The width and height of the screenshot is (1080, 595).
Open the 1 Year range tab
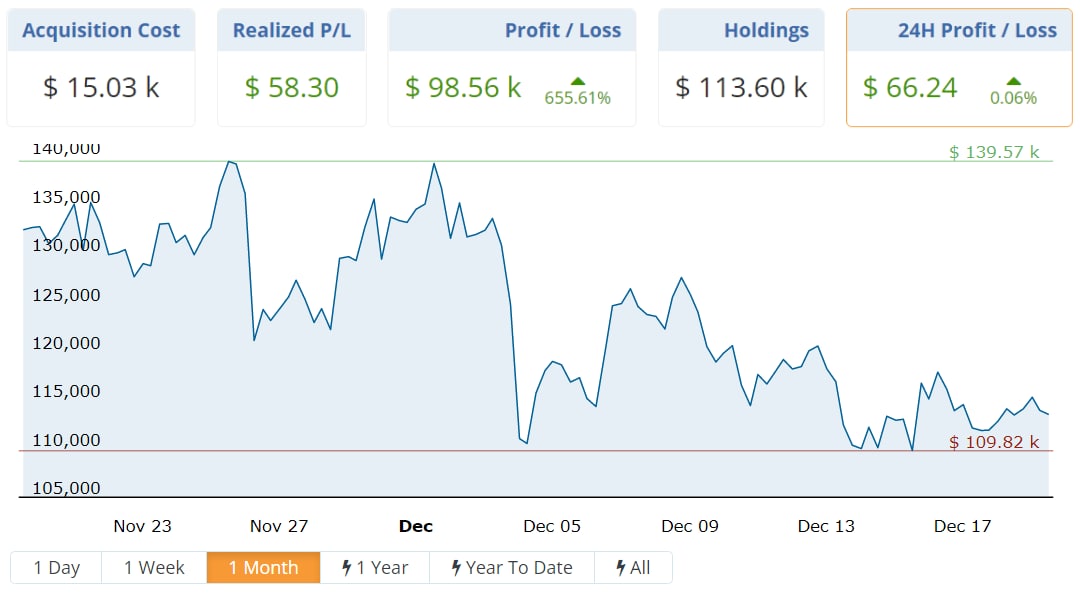click(x=375, y=568)
